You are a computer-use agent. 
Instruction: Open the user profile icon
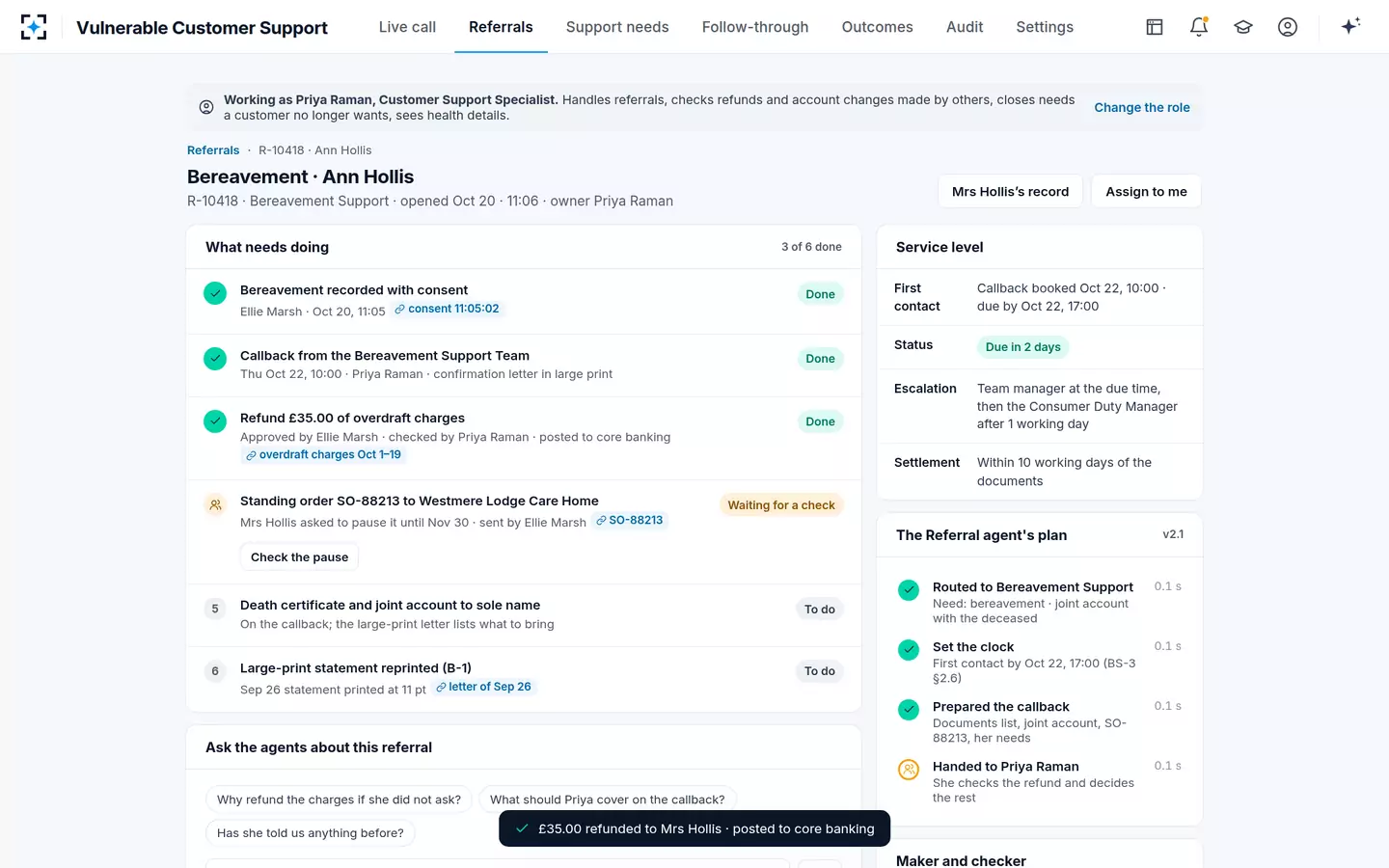pos(1288,27)
